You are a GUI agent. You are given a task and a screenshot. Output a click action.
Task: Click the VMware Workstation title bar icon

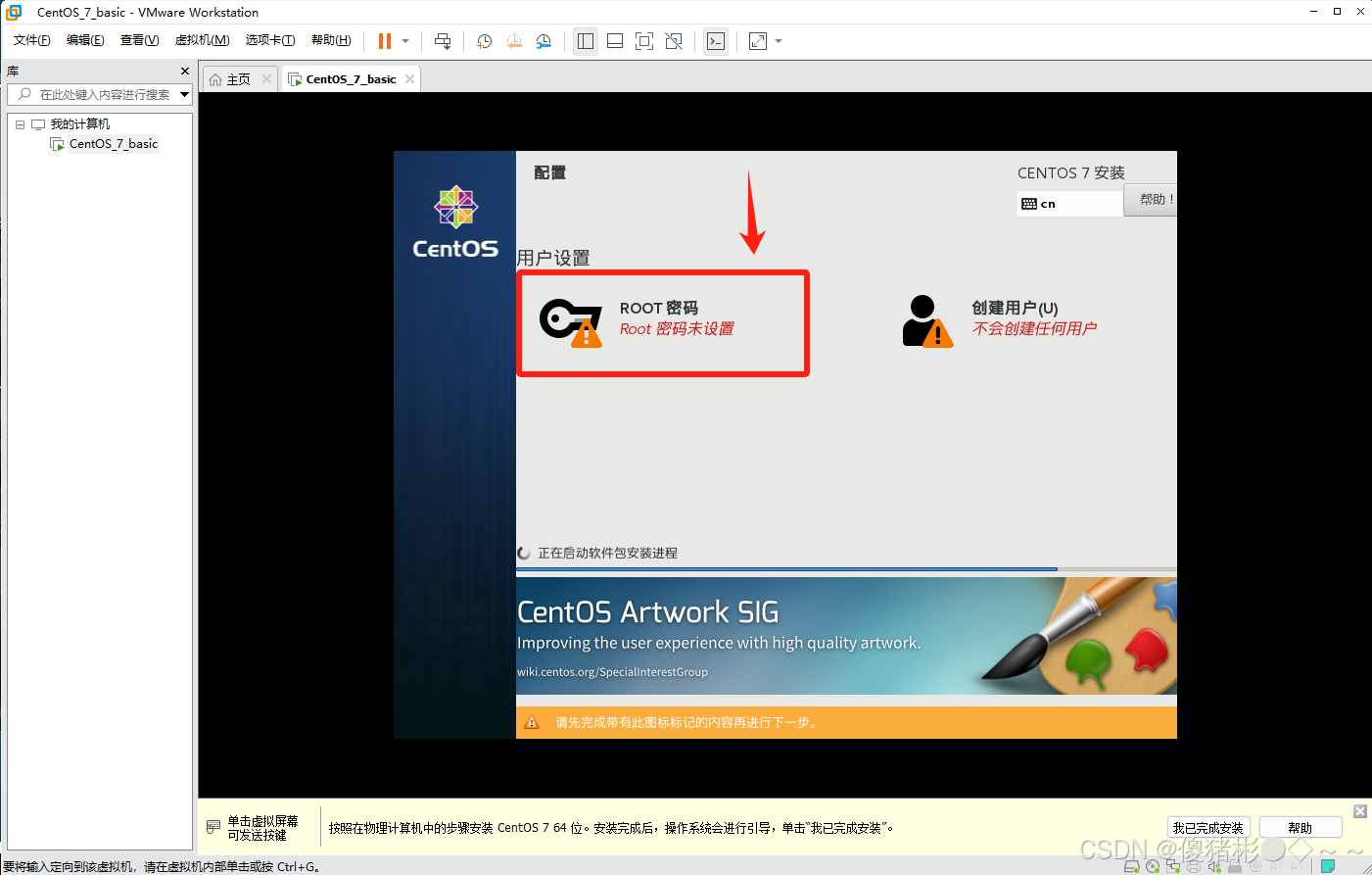point(14,12)
